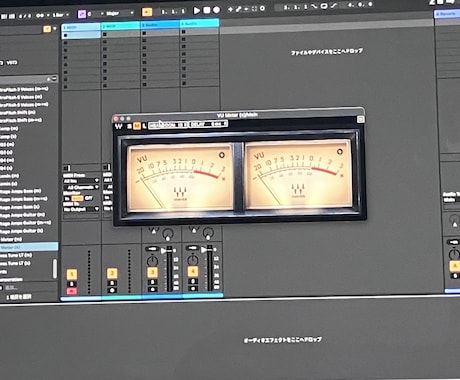Image resolution: width=460 pixels, height=380 pixels.
Task: Toggle the Punch-Out switch icon
Action: click(334, 6)
